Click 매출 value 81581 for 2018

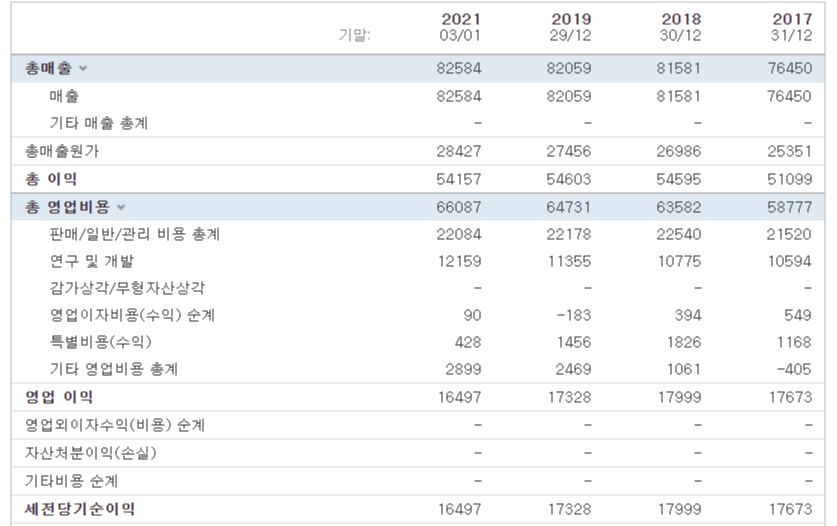point(679,96)
